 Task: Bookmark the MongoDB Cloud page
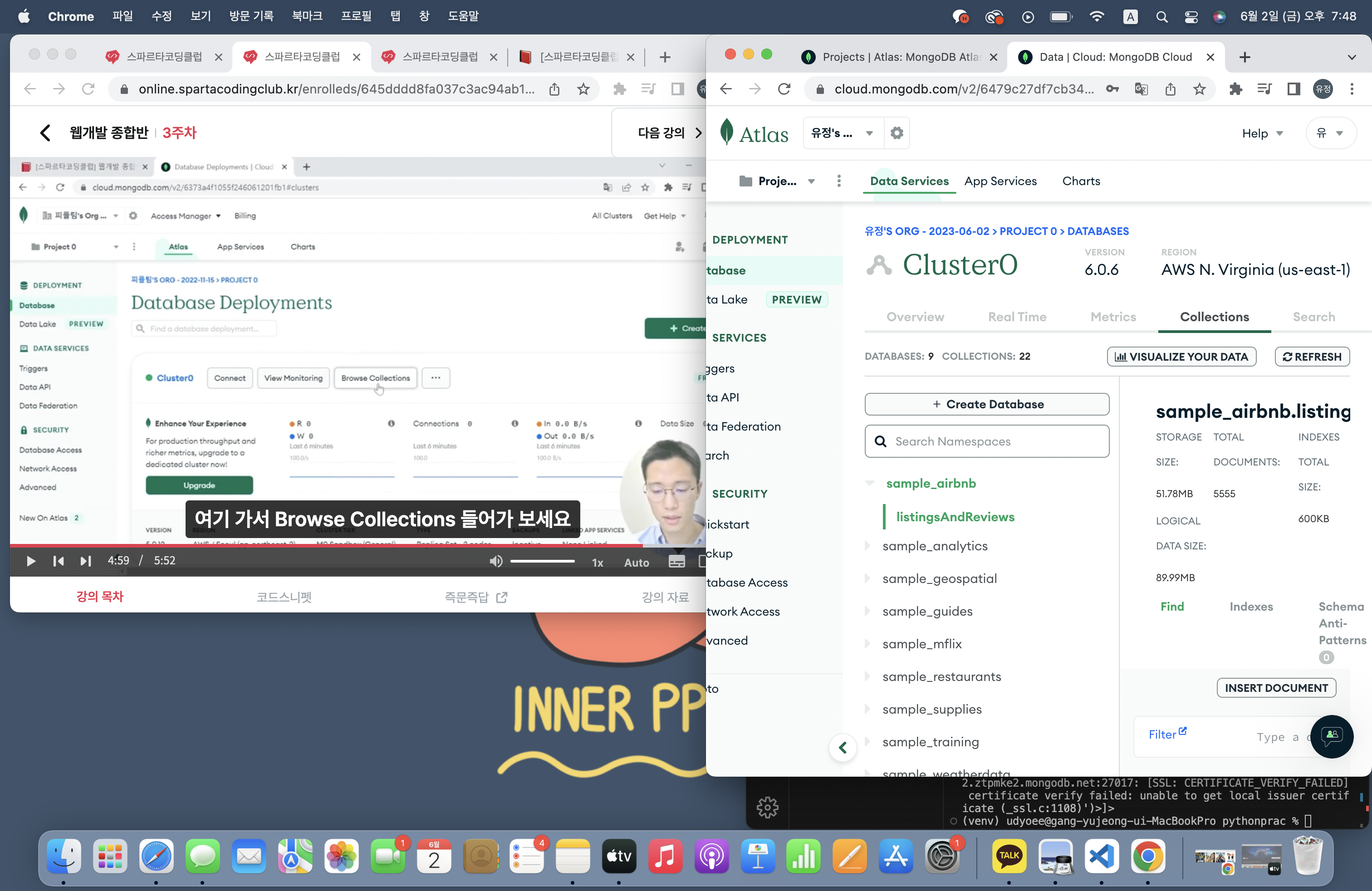(x=1200, y=89)
